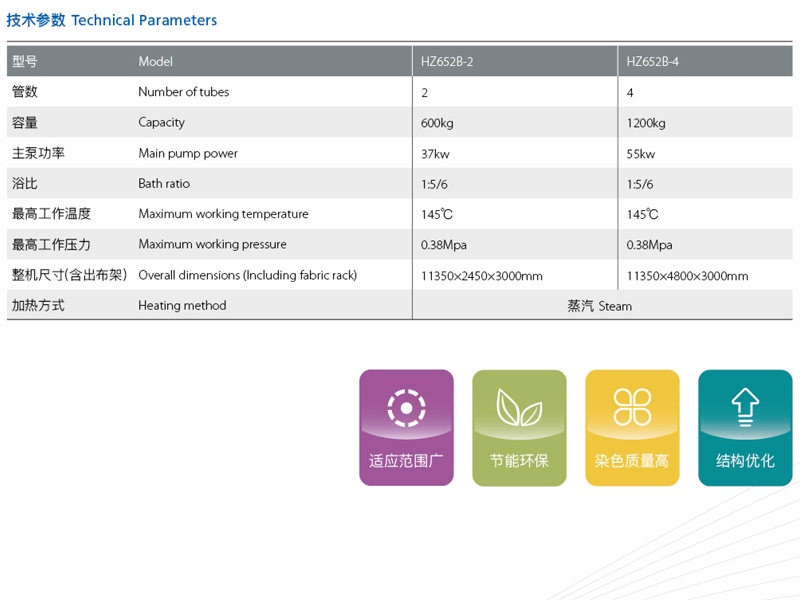Select the 染色质量高 label text

tap(632, 461)
